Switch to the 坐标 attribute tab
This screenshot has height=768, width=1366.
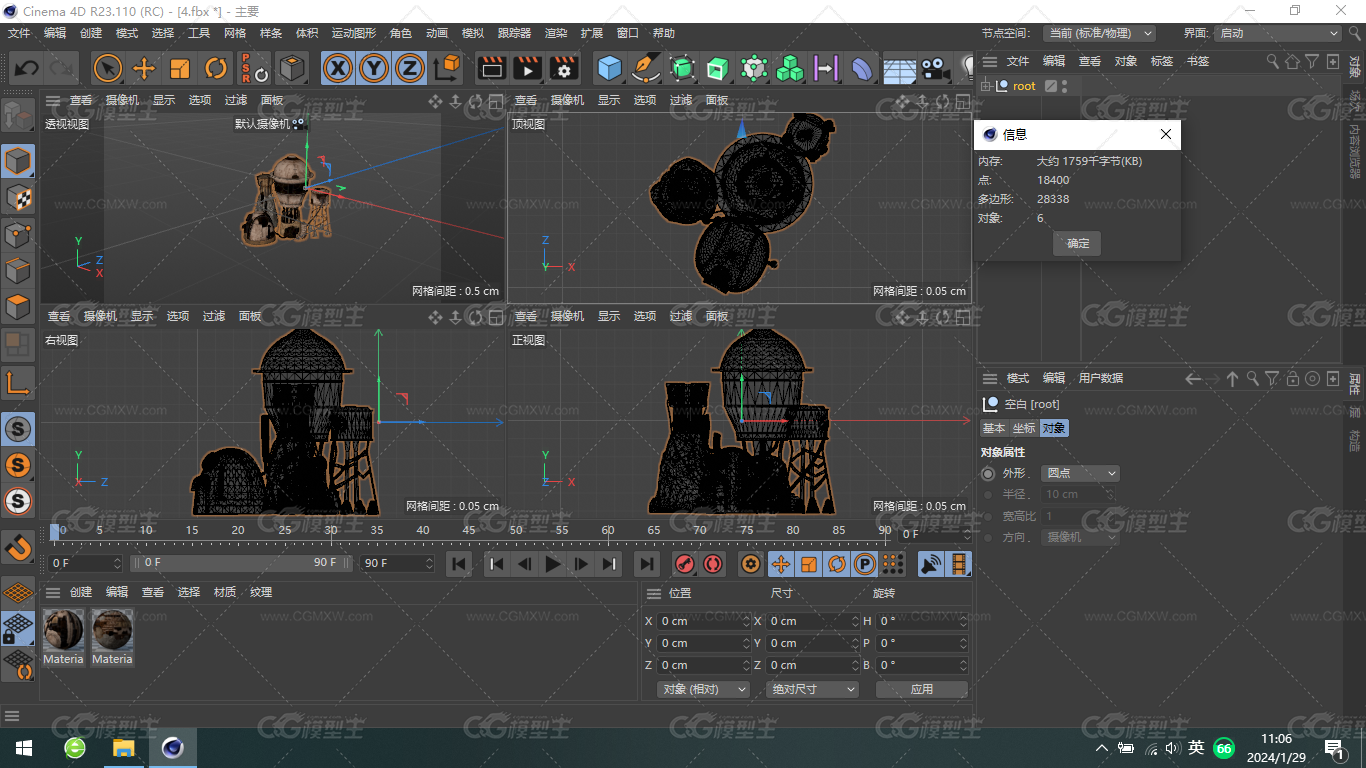pyautogui.click(x=1024, y=428)
